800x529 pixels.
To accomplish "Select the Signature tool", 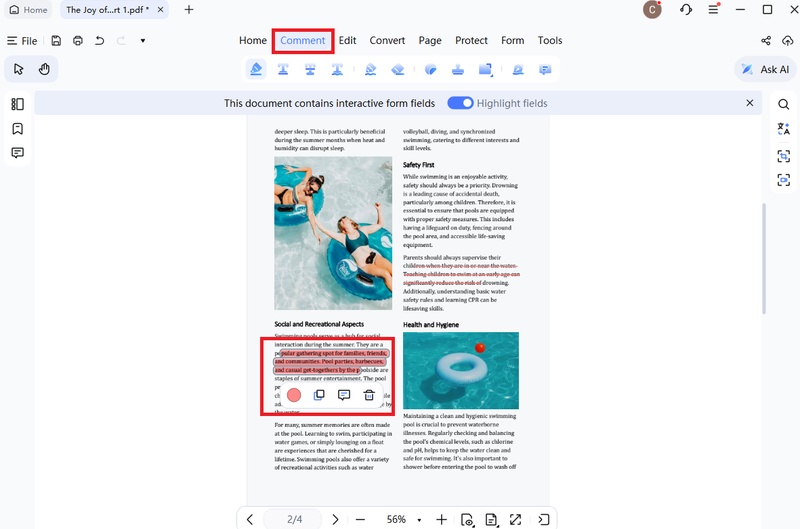I will pyautogui.click(x=518, y=69).
